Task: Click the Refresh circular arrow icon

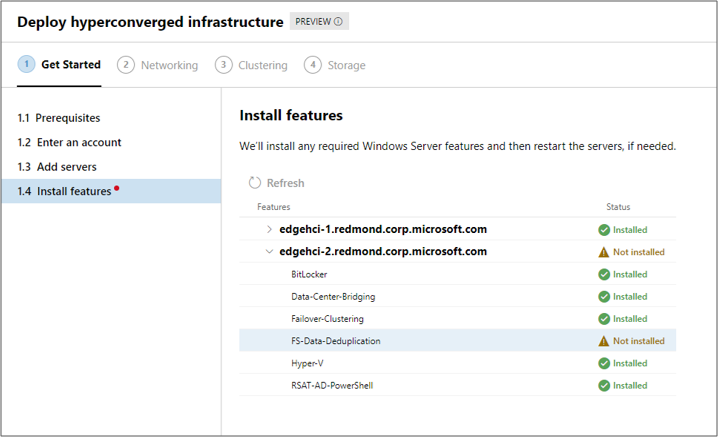Action: coord(255,183)
